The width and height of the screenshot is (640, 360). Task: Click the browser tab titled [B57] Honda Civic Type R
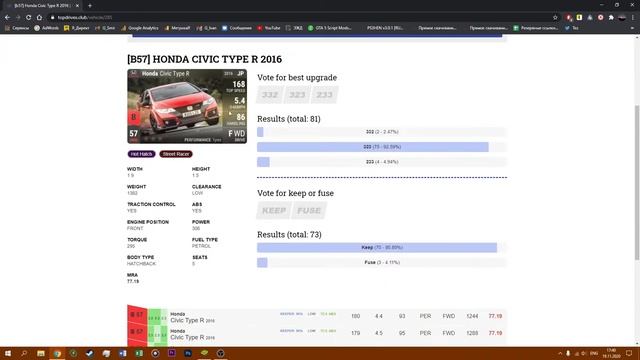coord(41,6)
